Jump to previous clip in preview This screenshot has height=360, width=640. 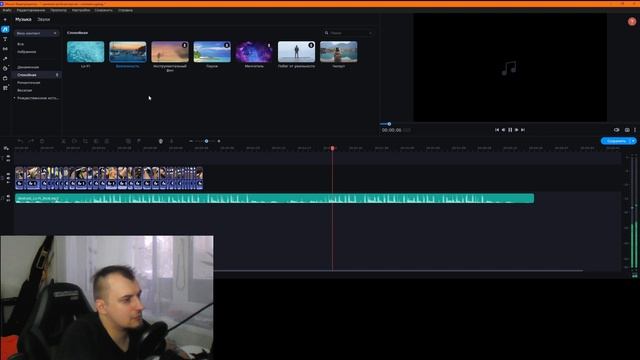point(497,130)
